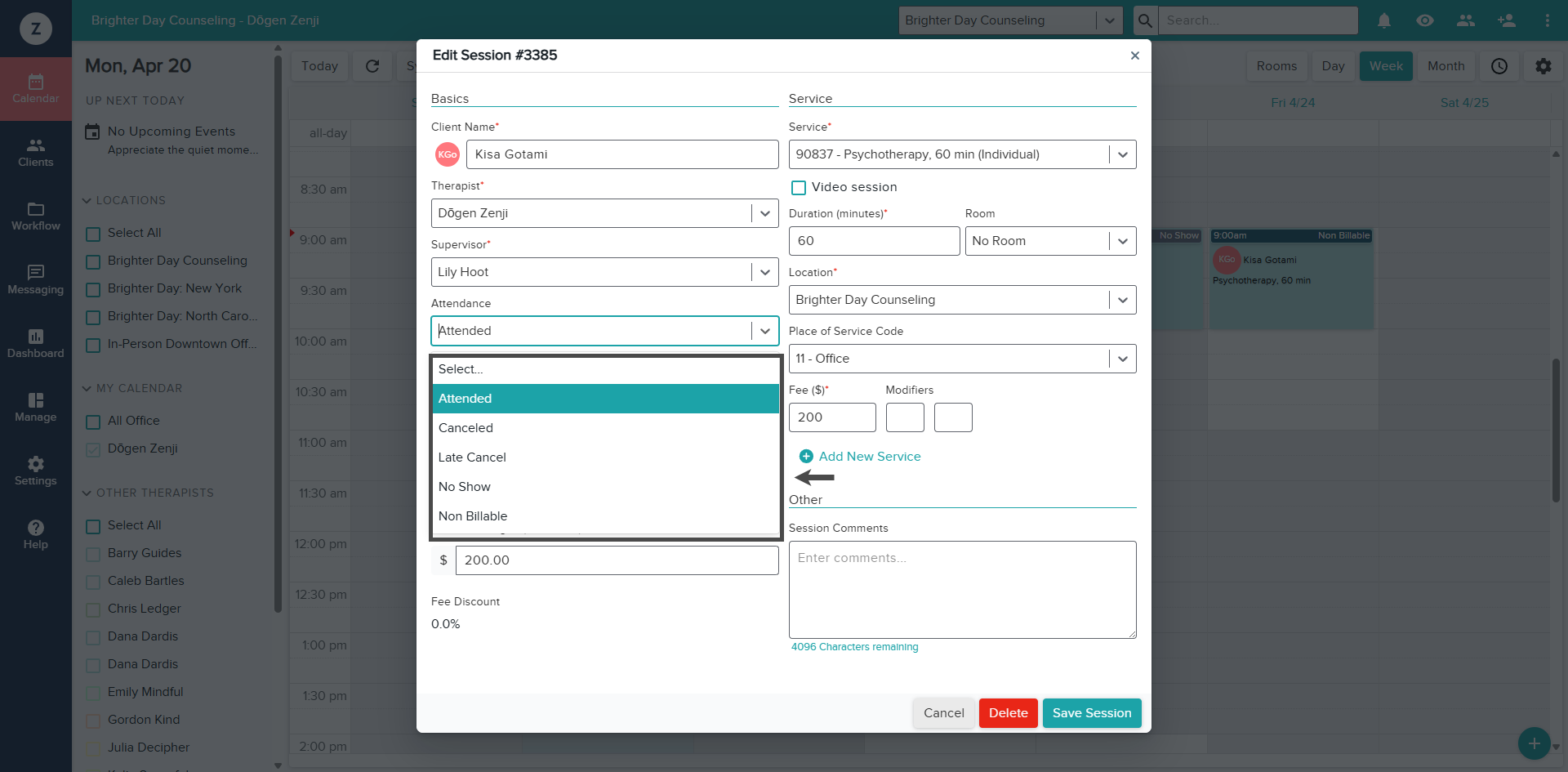
Task: Refresh the calendar view
Action: tap(372, 66)
